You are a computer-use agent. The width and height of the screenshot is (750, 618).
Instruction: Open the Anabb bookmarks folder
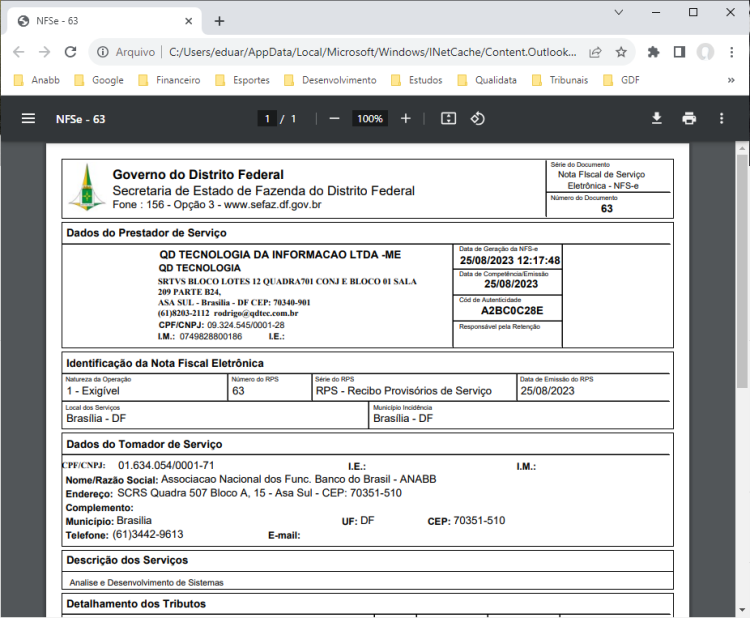pyautogui.click(x=37, y=80)
